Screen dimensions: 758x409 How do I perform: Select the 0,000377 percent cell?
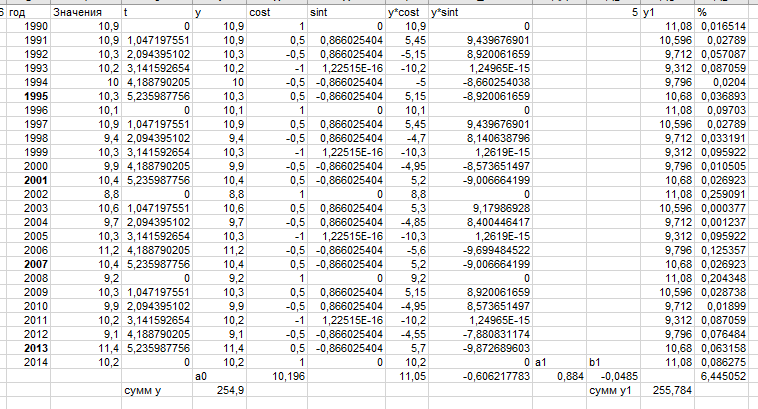tap(722, 208)
